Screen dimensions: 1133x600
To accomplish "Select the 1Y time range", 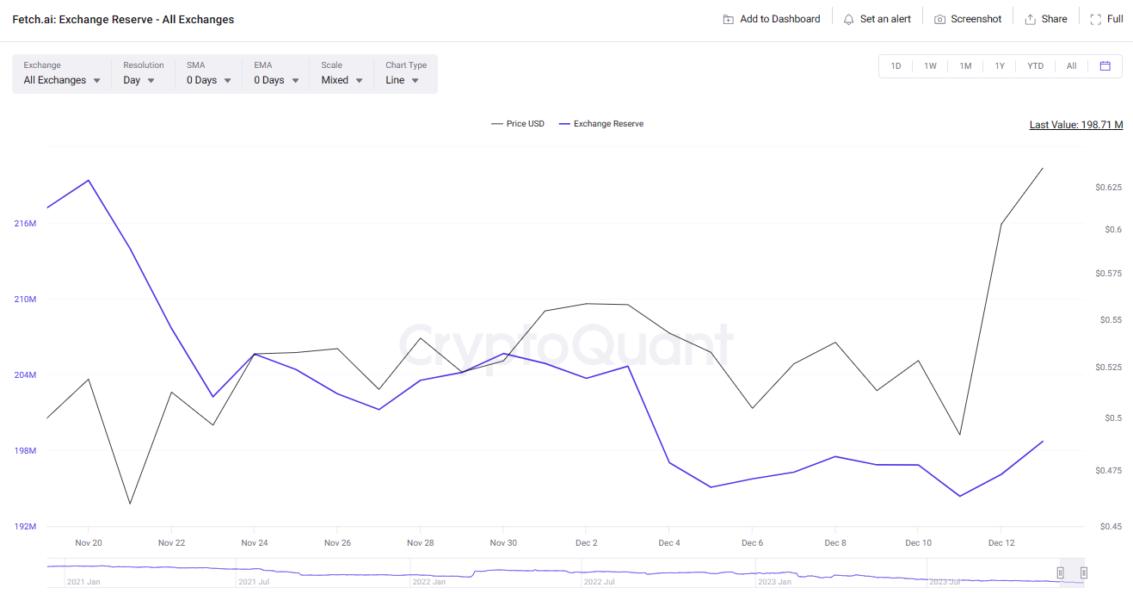I will 999,66.
